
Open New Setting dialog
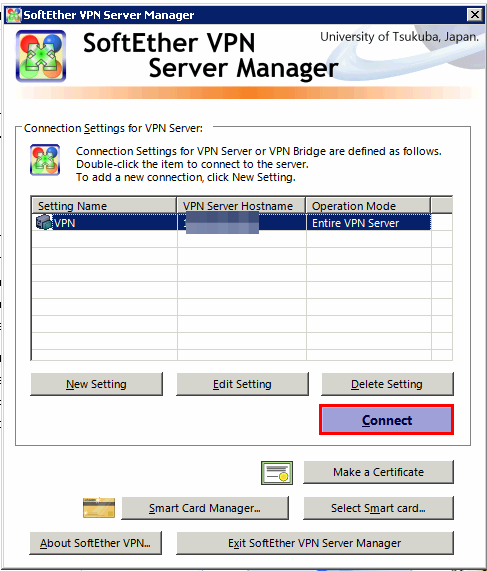(x=97, y=384)
